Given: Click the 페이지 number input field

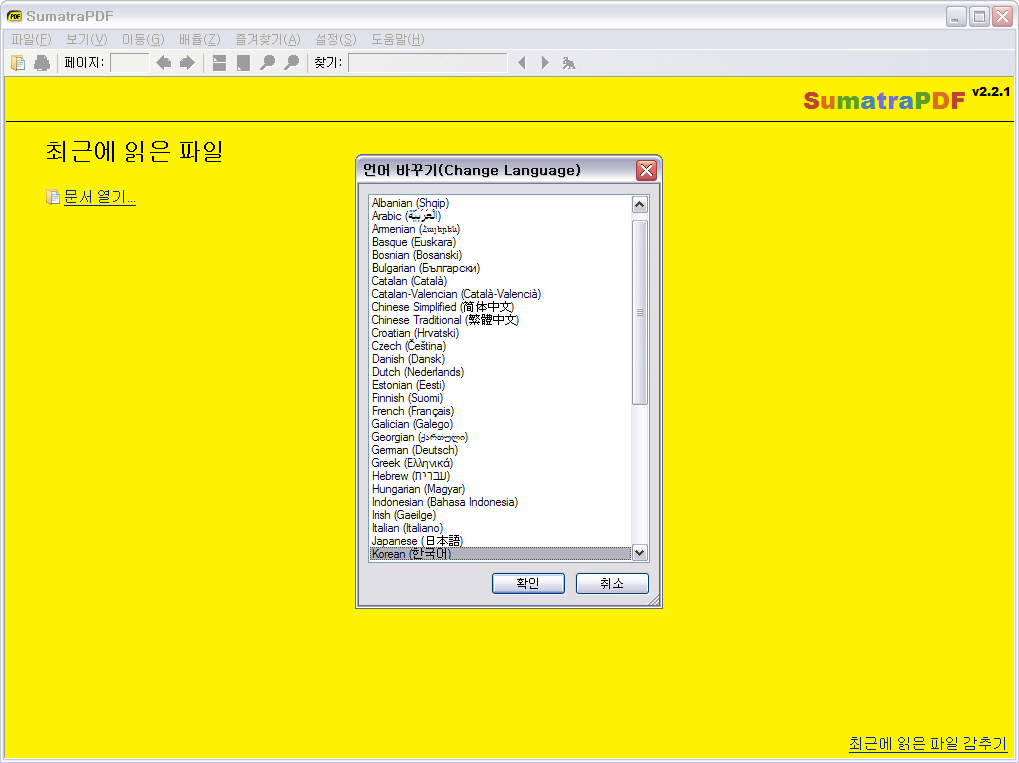Looking at the screenshot, I should (x=130, y=63).
